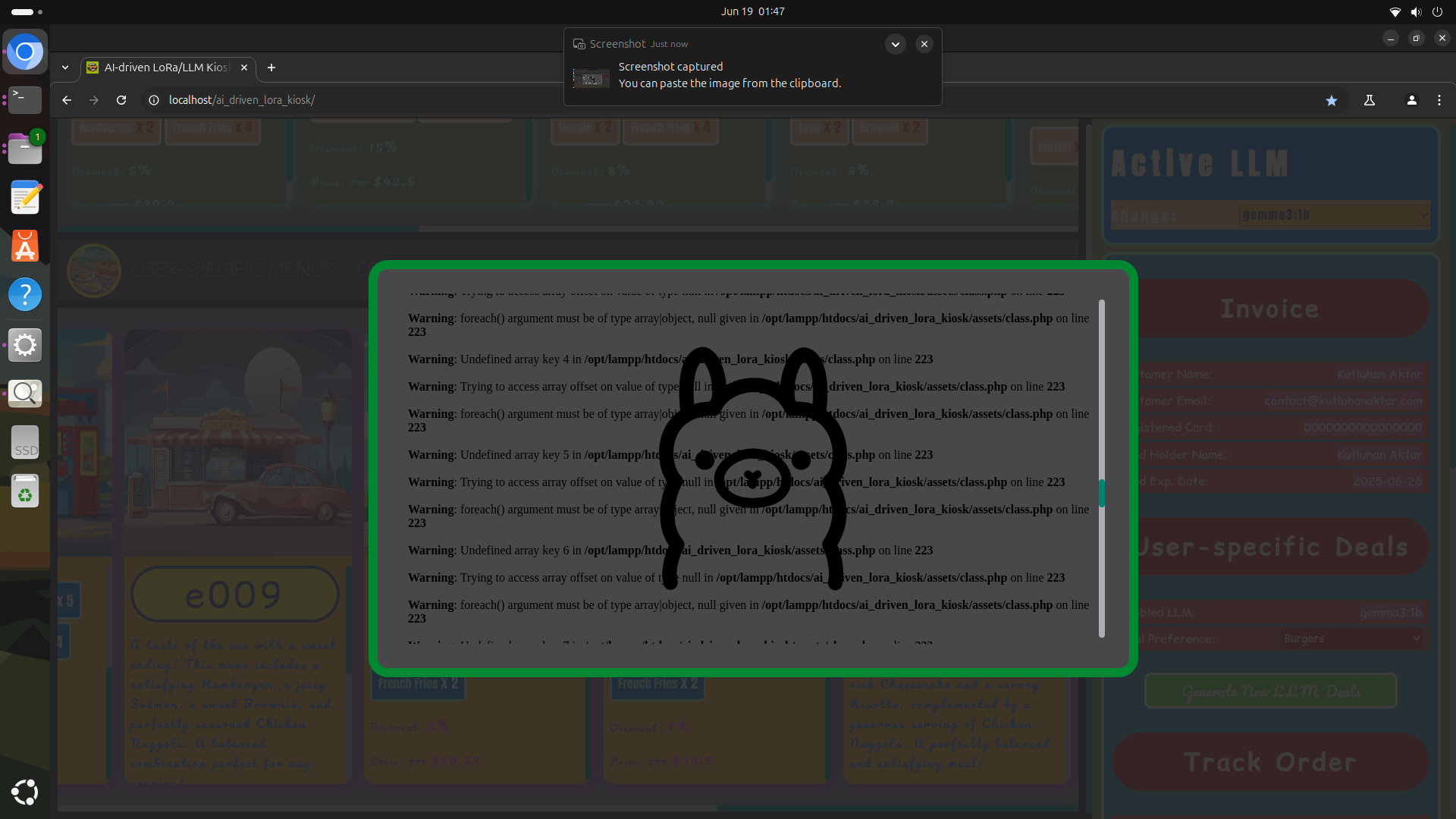
Task: Click 'Screenshot captured' notification text
Action: pos(670,67)
